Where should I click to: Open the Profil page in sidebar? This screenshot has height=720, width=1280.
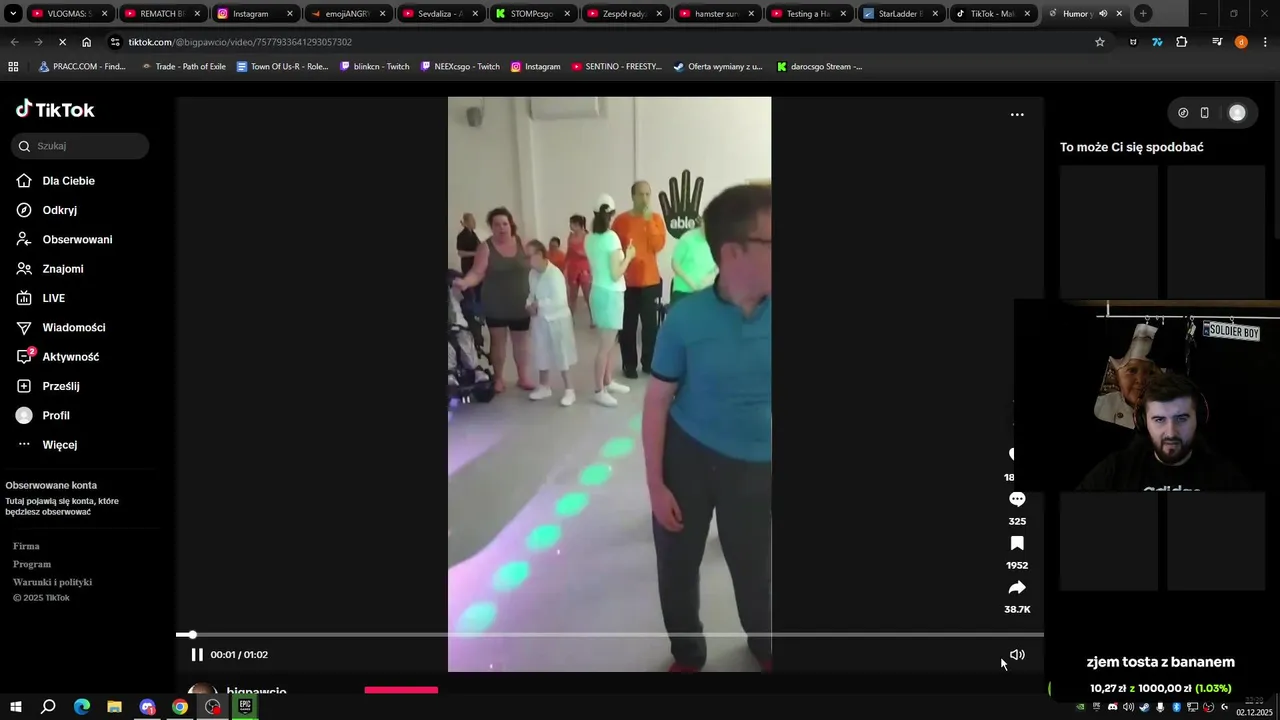55,416
